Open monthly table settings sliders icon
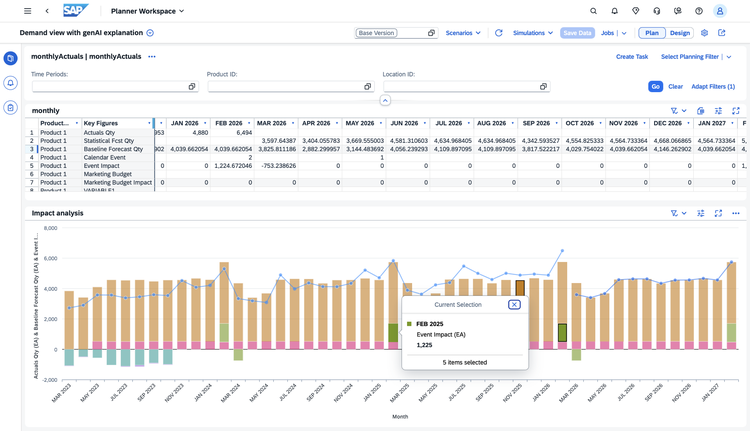The height and width of the screenshot is (431, 750). (x=718, y=111)
